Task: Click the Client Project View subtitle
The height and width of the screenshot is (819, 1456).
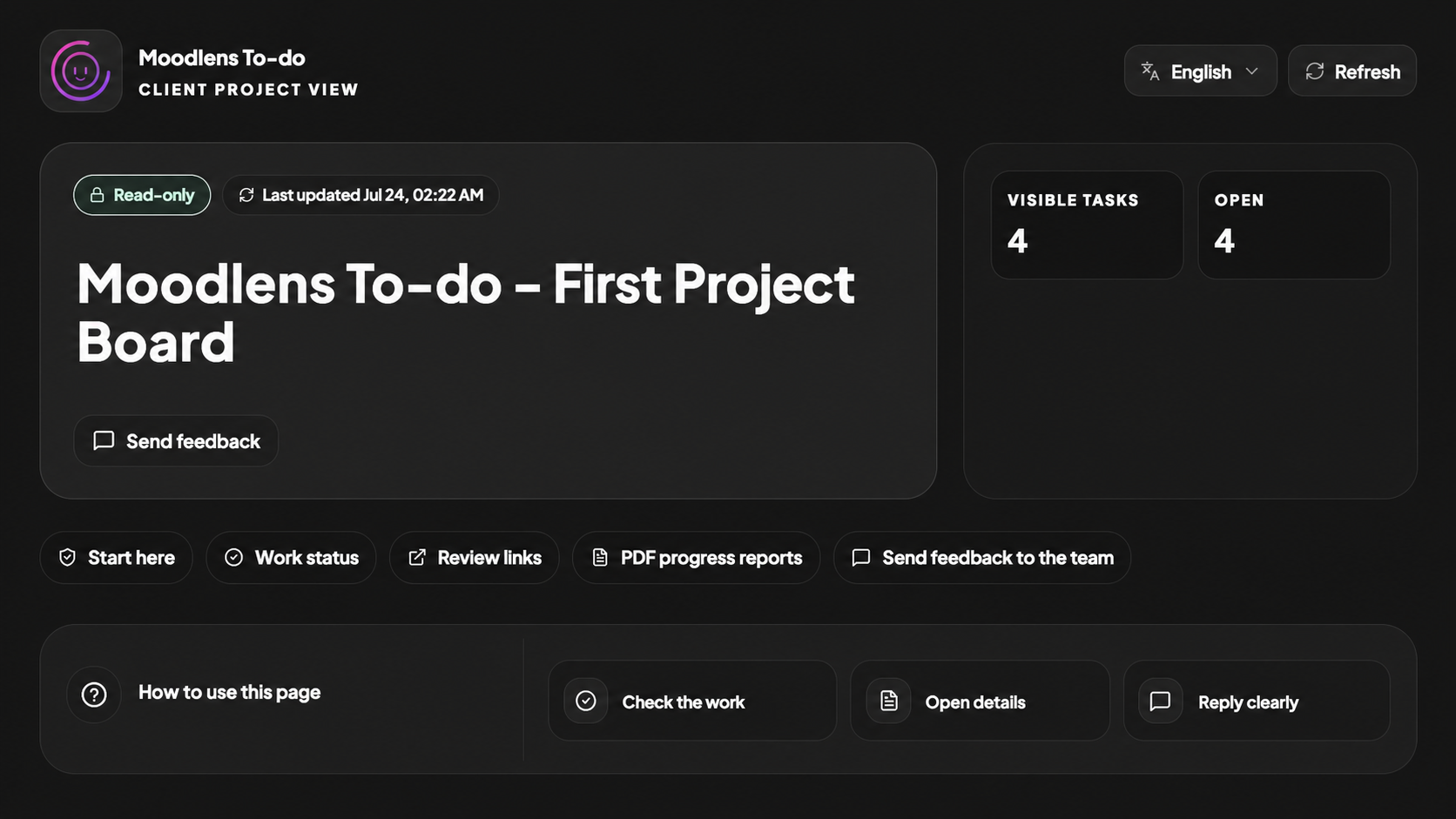Action: tap(248, 90)
